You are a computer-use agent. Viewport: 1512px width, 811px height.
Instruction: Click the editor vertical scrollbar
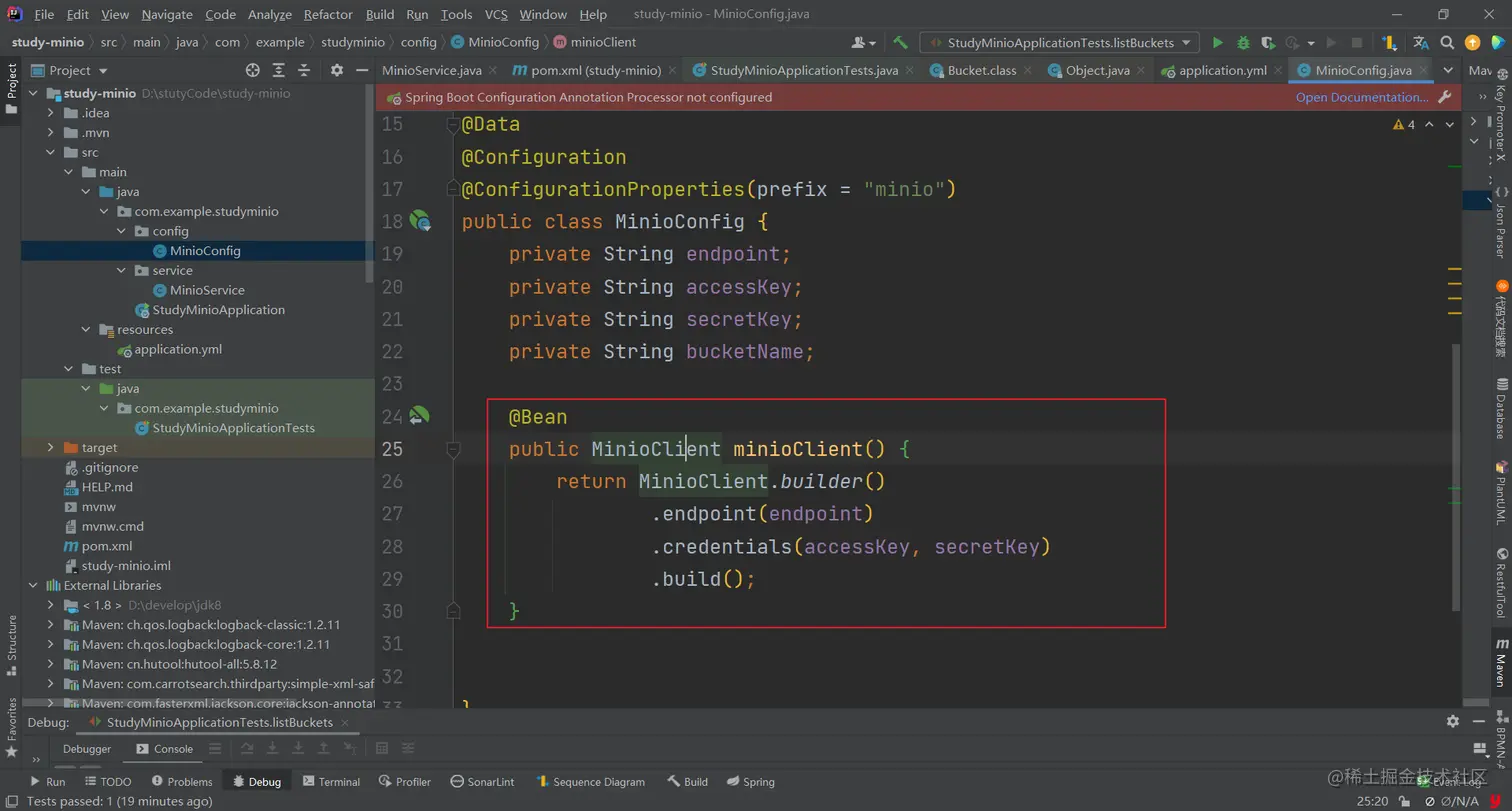[1456, 478]
